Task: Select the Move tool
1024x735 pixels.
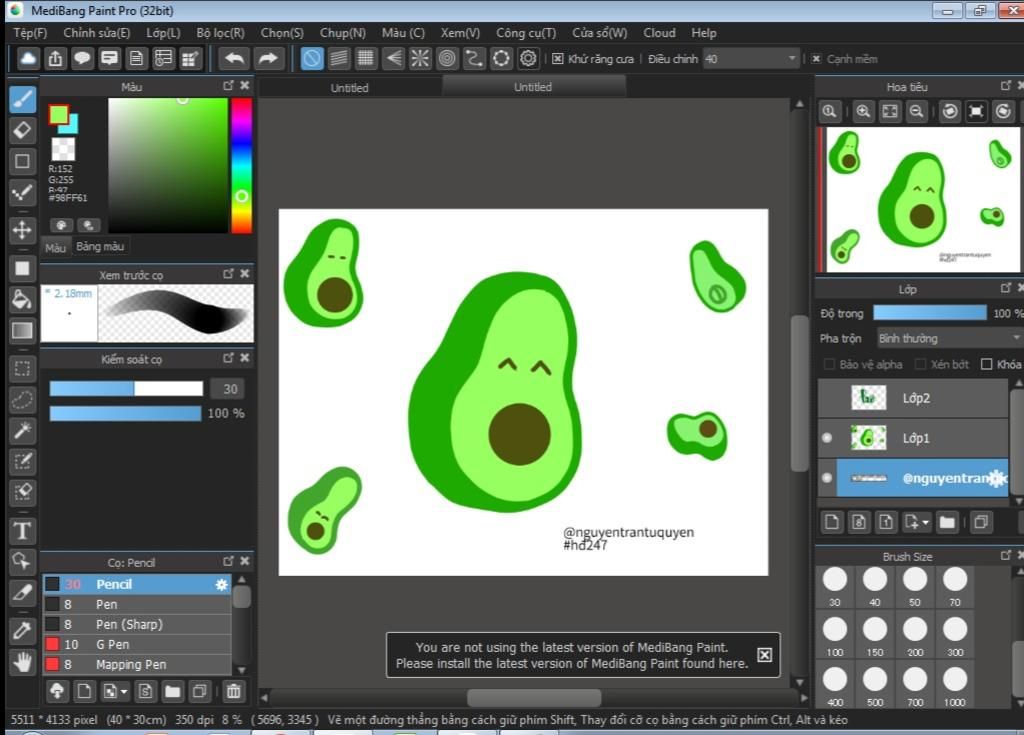Action: pyautogui.click(x=22, y=230)
